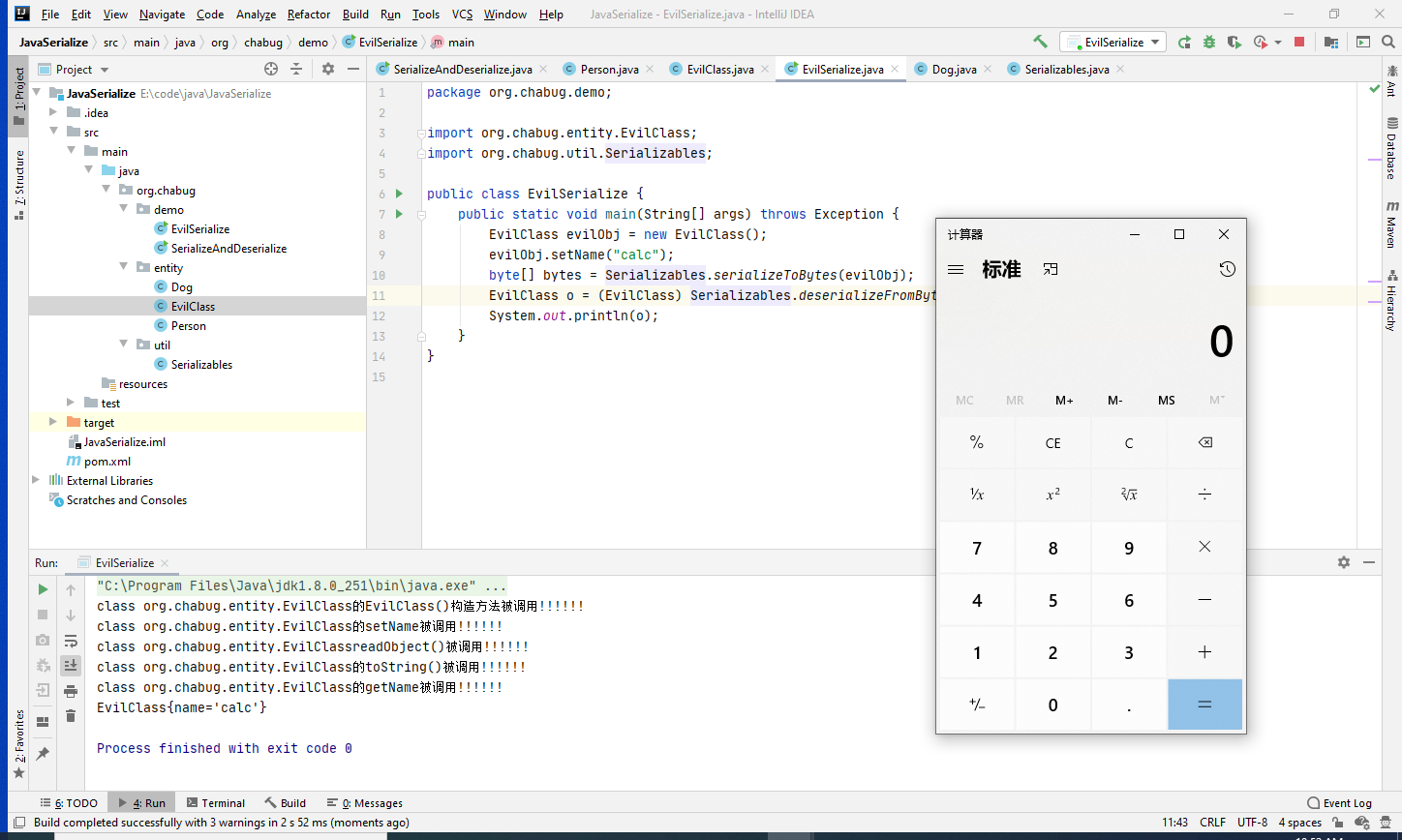Switch to Serializables.java editor tab
The image size is (1402, 840).
1067,70
